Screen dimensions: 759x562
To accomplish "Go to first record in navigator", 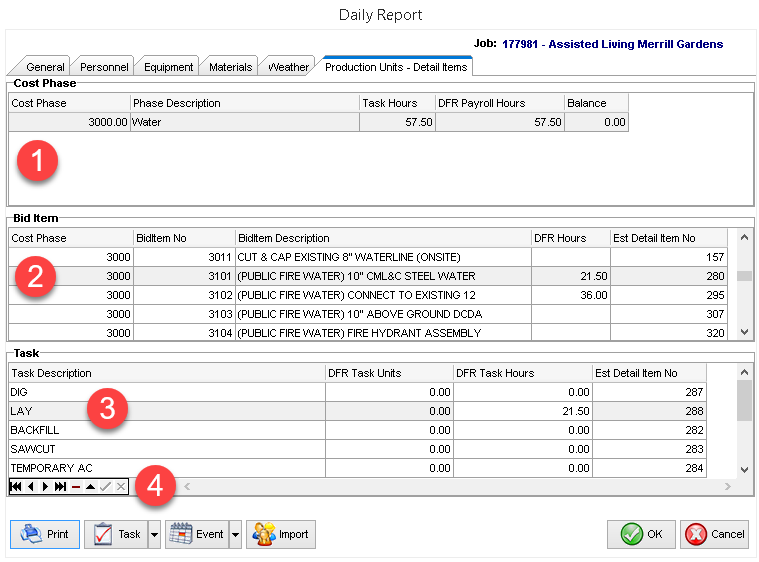I will [x=15, y=486].
